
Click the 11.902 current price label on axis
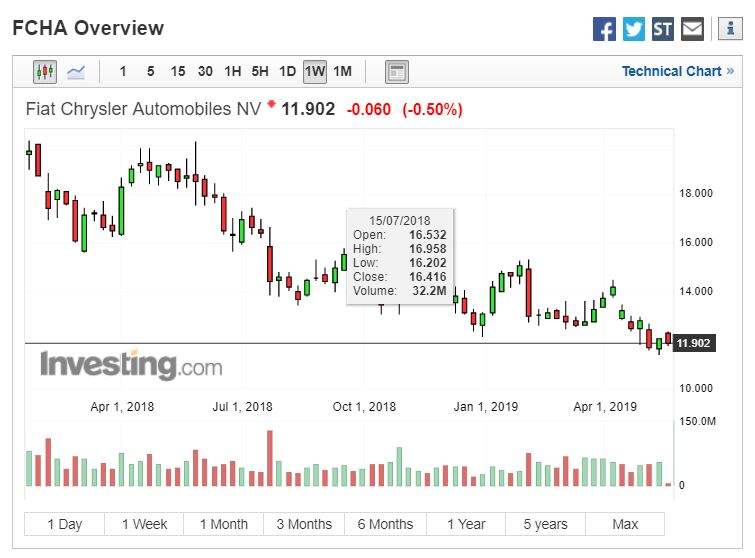693,343
